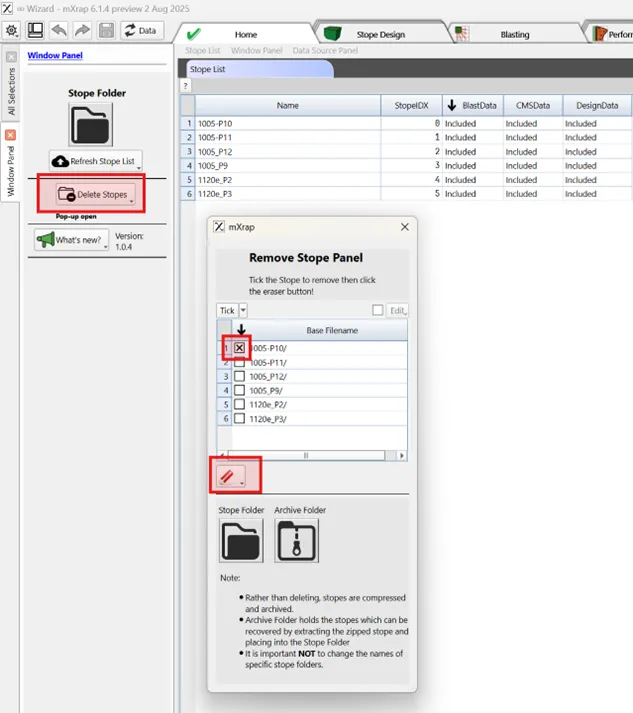This screenshot has width=633, height=713.
Task: Untick the 1005-P10/ stope checkbox
Action: click(x=239, y=347)
